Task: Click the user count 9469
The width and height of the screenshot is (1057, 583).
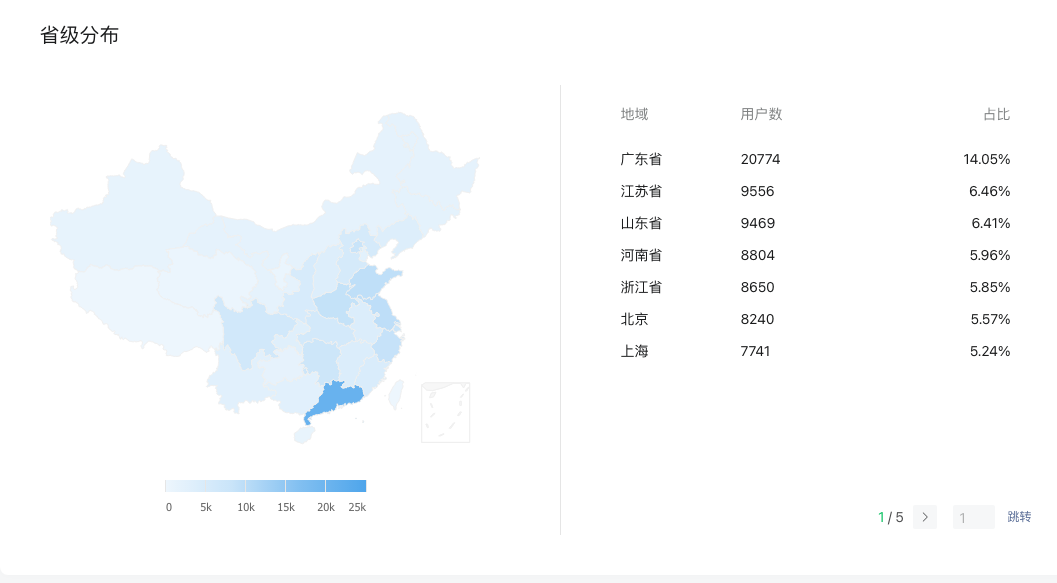Action: (758, 223)
